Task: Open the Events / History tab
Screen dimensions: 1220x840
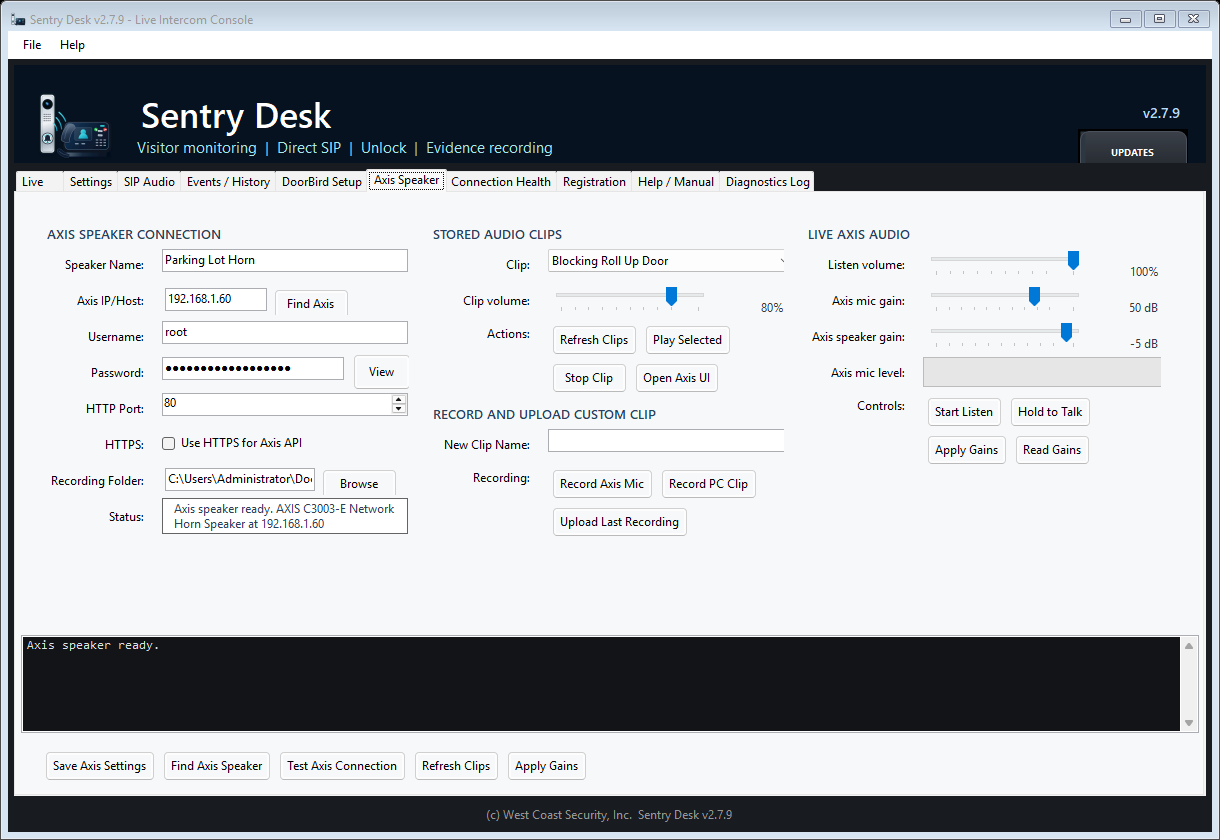Action: pyautogui.click(x=228, y=182)
